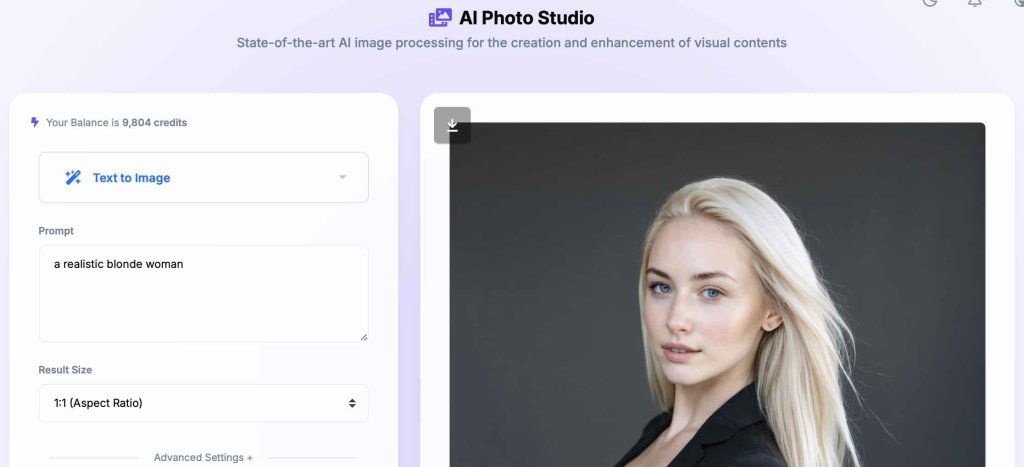The width and height of the screenshot is (1024, 467).
Task: Download the generated image
Action: 452,125
